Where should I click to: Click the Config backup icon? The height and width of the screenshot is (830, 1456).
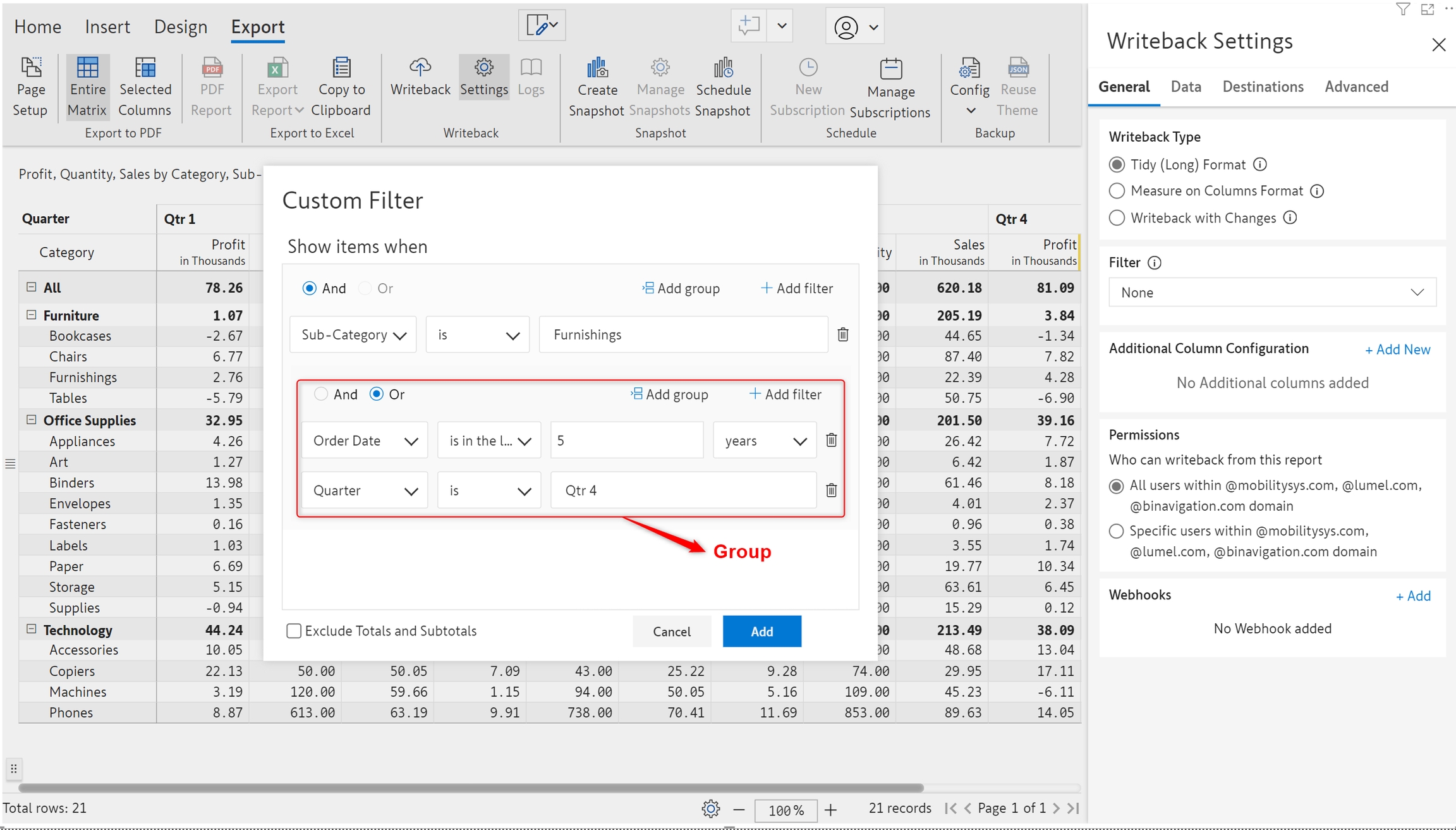[969, 69]
